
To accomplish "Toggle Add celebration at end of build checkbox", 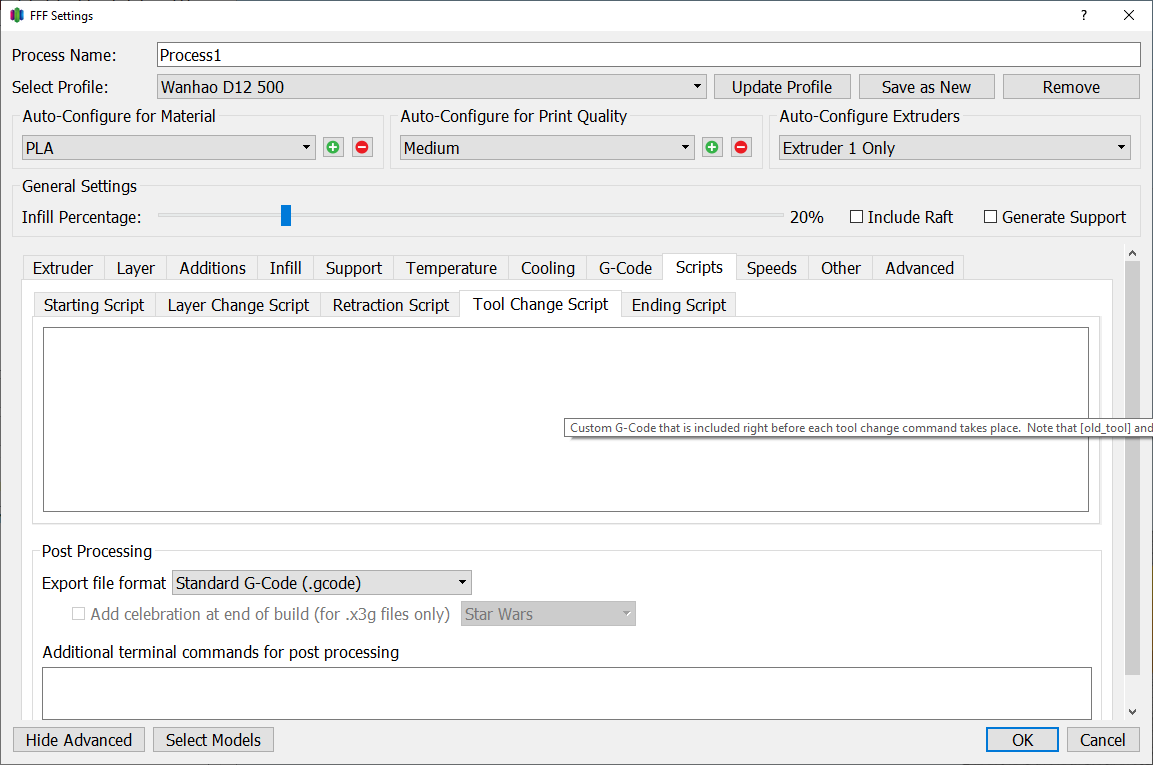I will click(x=78, y=613).
